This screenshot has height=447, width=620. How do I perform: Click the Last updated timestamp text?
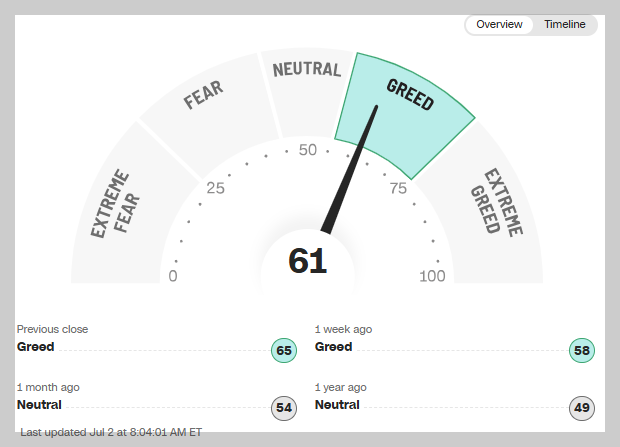point(111,432)
